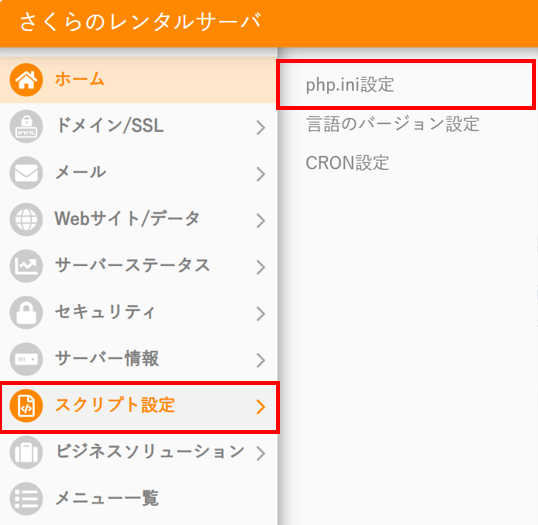This screenshot has width=538, height=525.
Task: Click the menu list icon
Action: [26, 499]
